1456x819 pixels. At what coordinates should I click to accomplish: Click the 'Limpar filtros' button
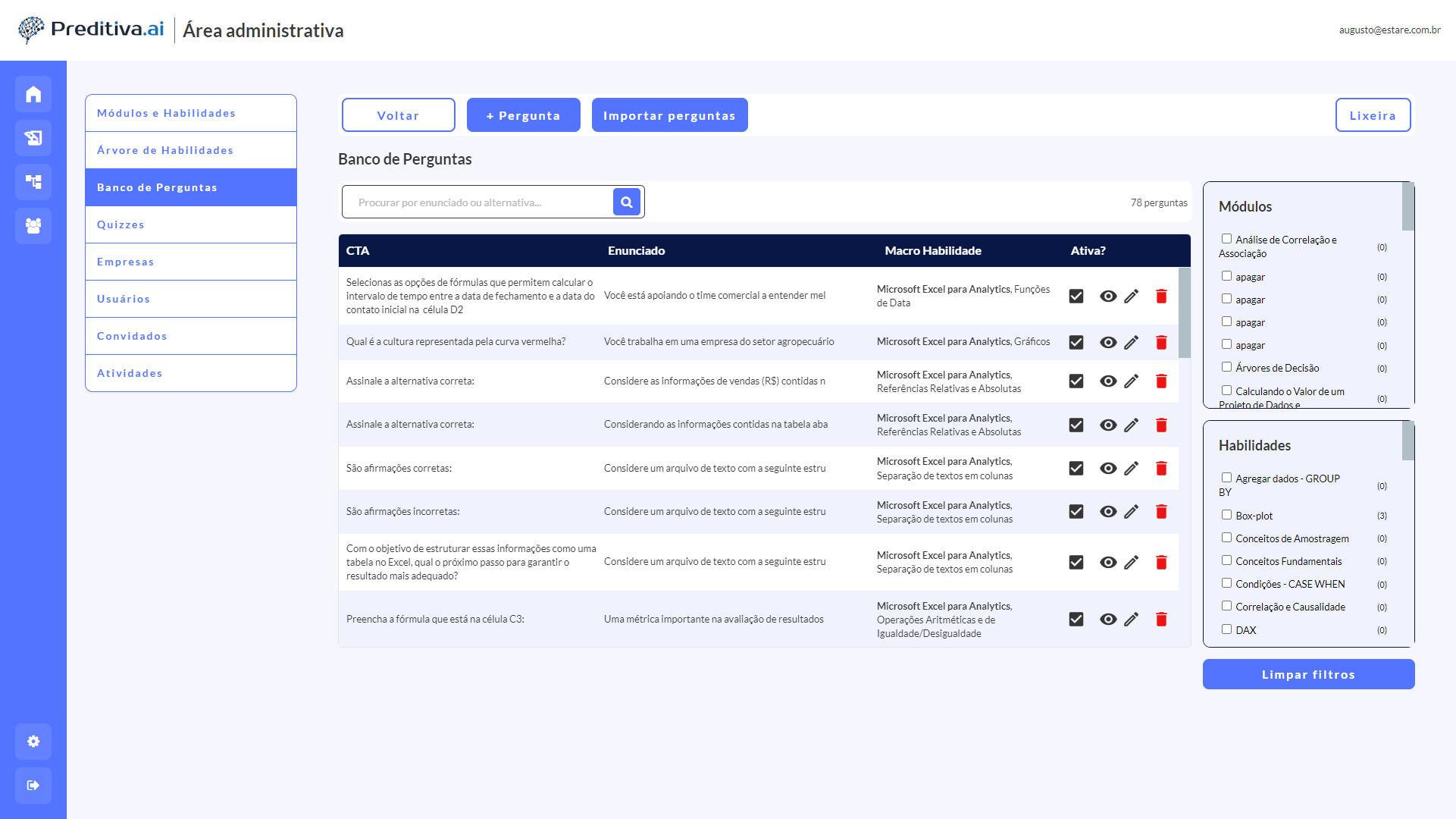tap(1309, 674)
